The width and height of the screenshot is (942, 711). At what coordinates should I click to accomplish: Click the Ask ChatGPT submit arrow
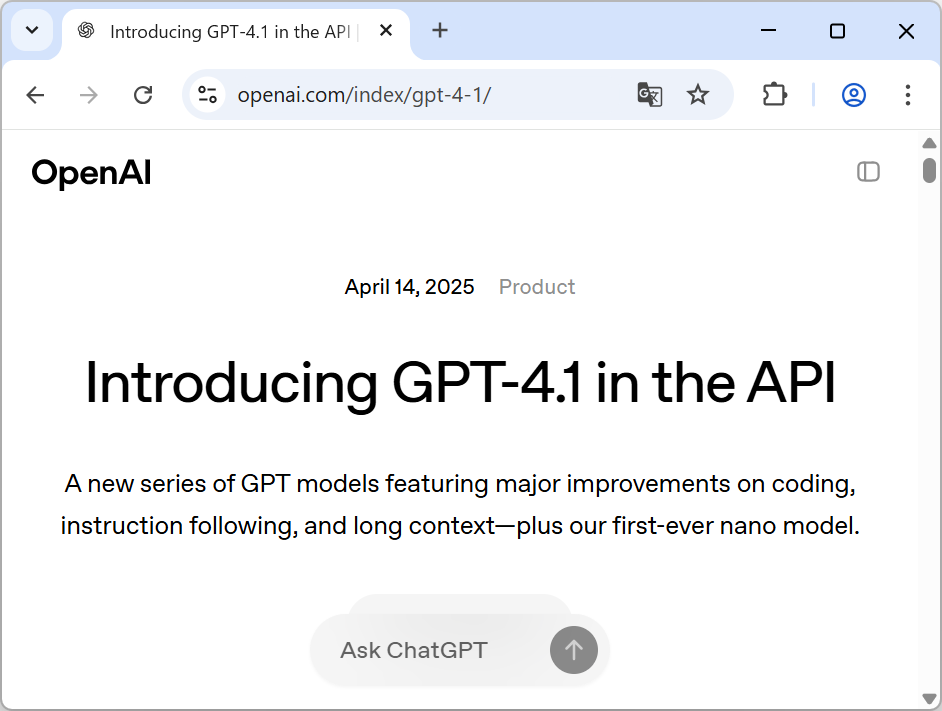573,650
